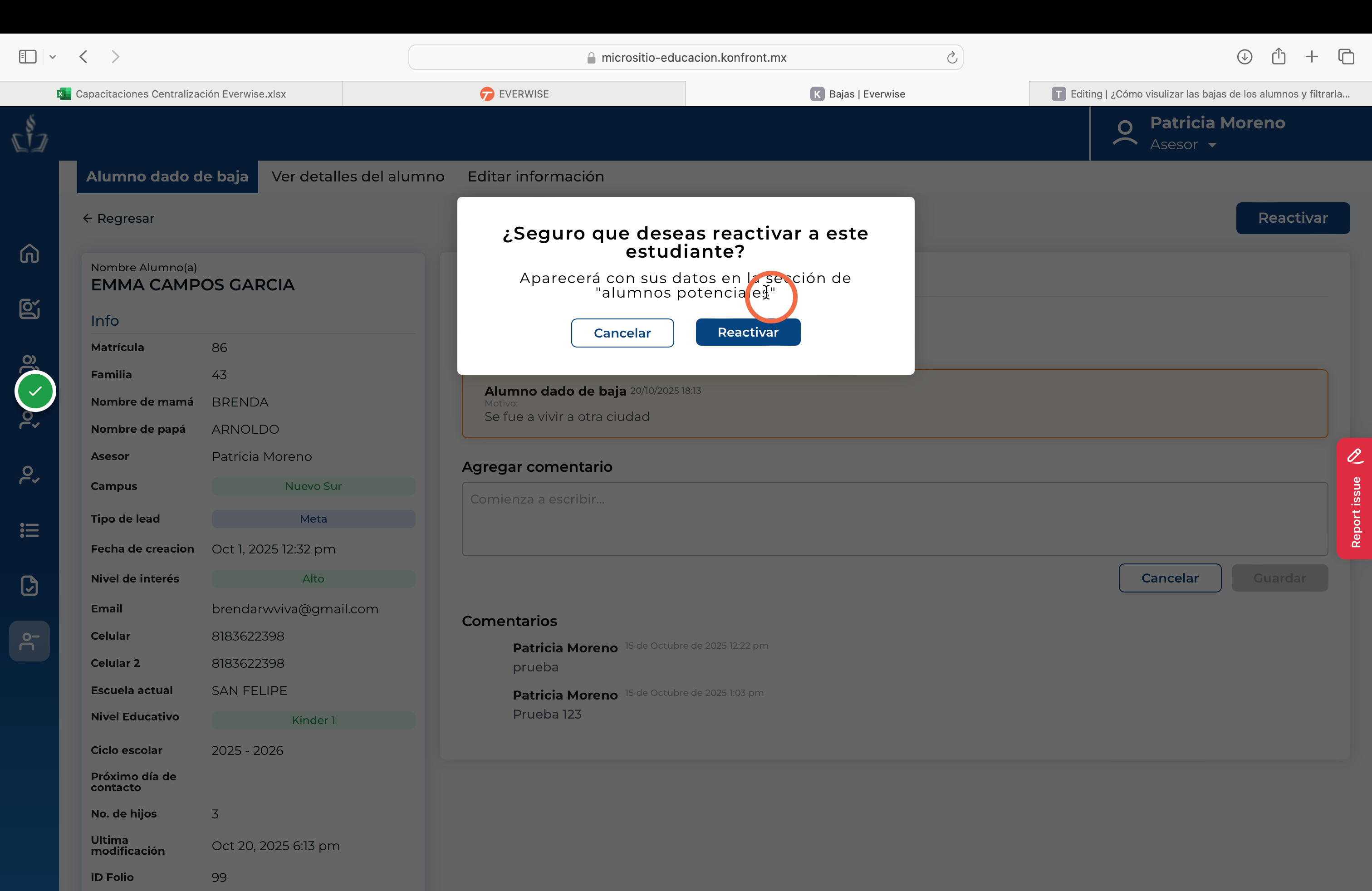Open the Report issue side tab
Screen dimensions: 1372x891
tap(1355, 499)
